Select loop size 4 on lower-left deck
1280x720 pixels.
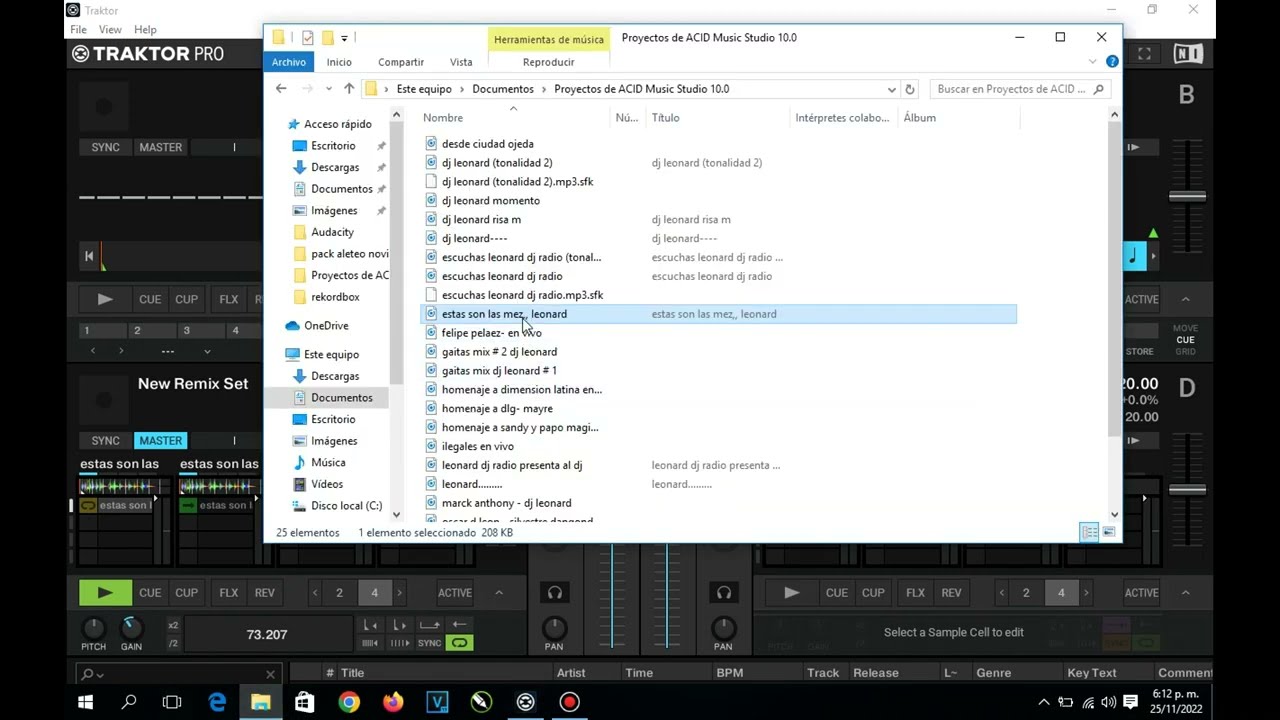375,592
